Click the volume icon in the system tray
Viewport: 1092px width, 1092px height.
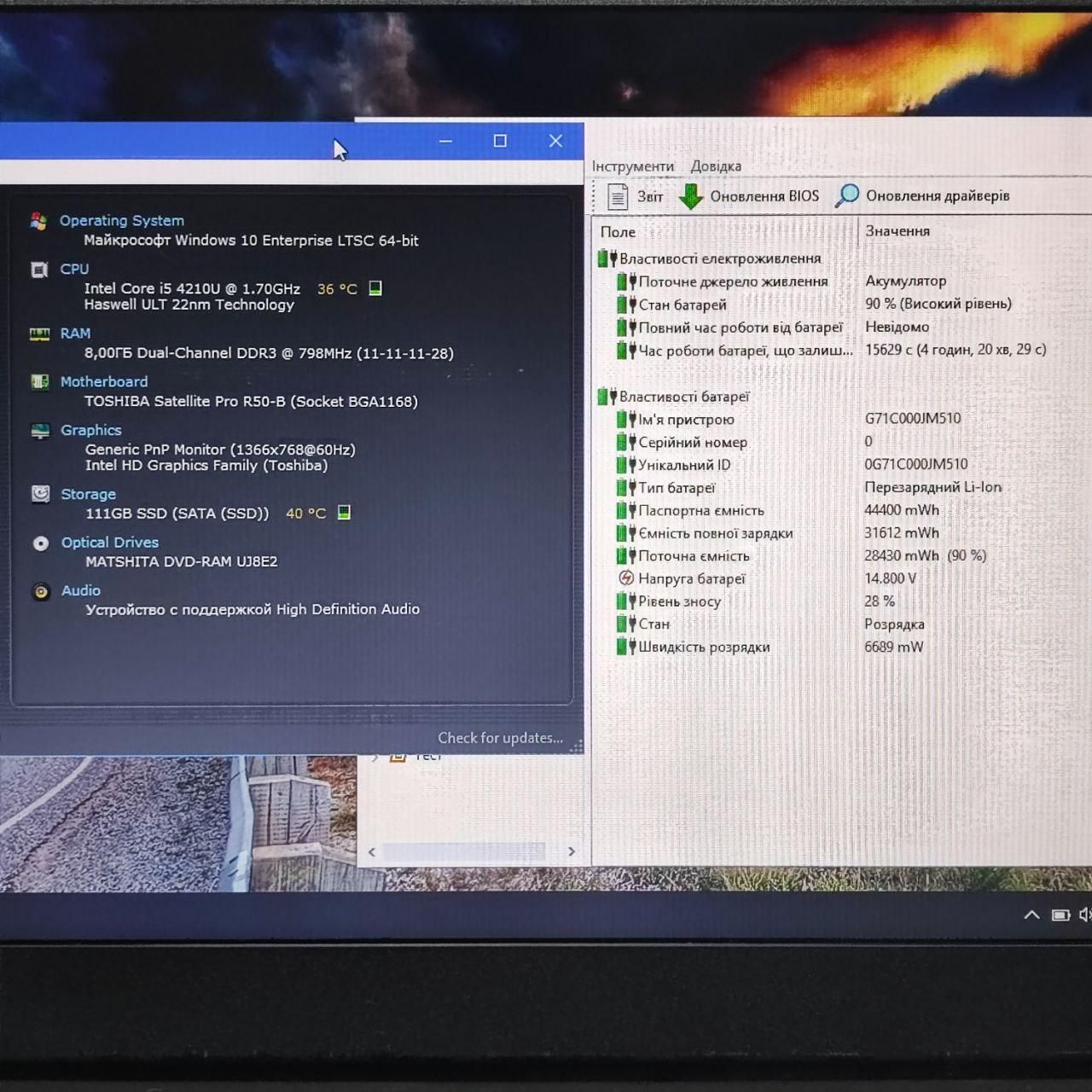1085,915
